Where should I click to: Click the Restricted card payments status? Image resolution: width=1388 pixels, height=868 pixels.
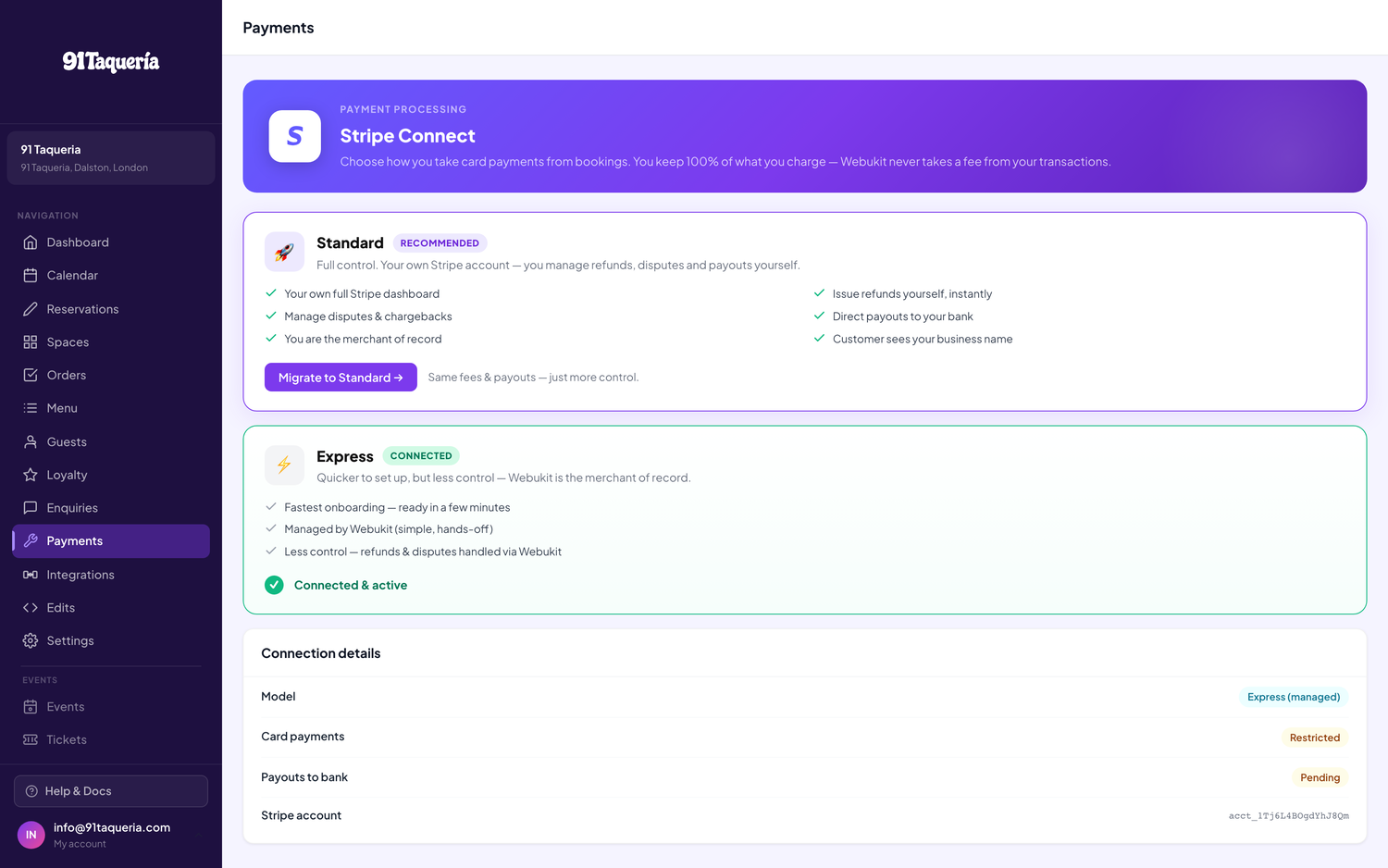[x=1315, y=738]
